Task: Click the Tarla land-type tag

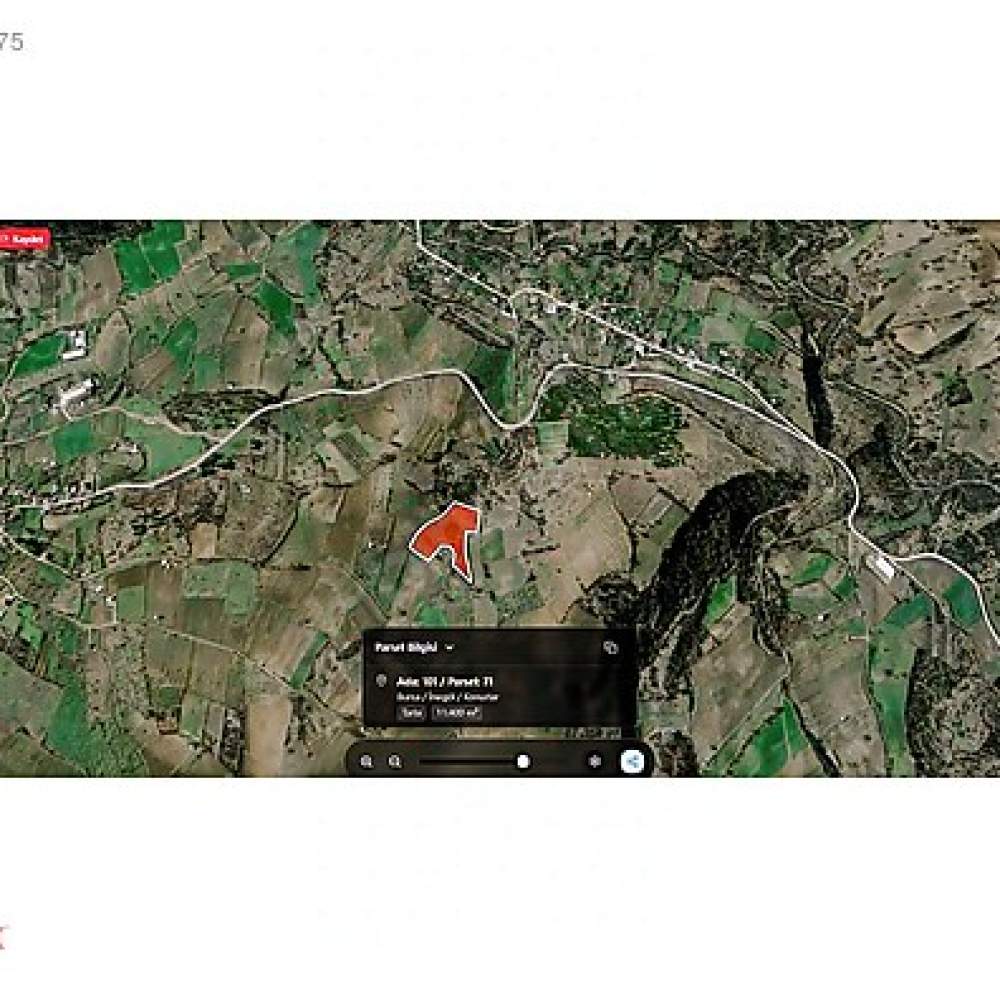Action: tap(411, 713)
